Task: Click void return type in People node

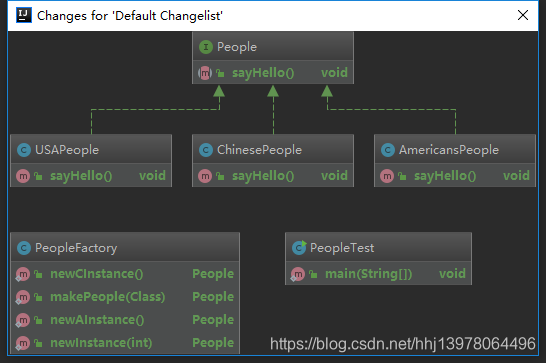Action: tap(334, 72)
